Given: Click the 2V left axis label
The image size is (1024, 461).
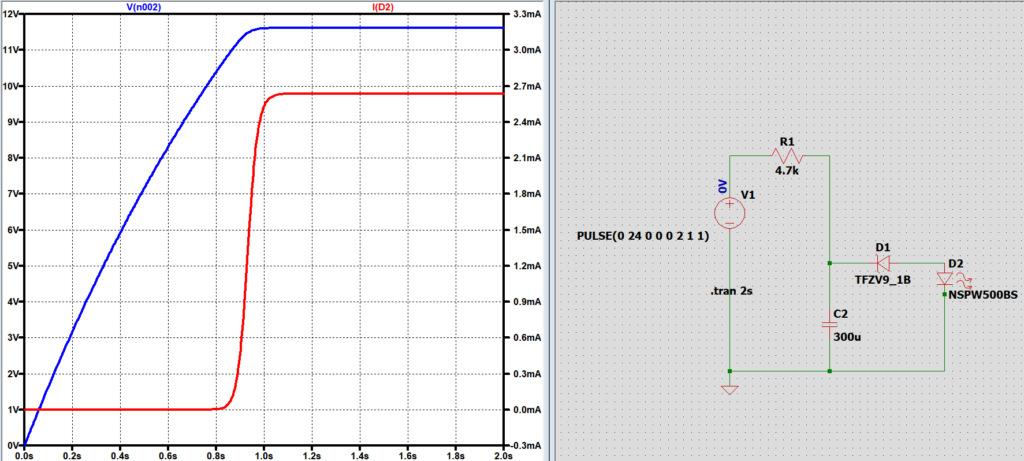Looking at the screenshot, I should point(14,374).
